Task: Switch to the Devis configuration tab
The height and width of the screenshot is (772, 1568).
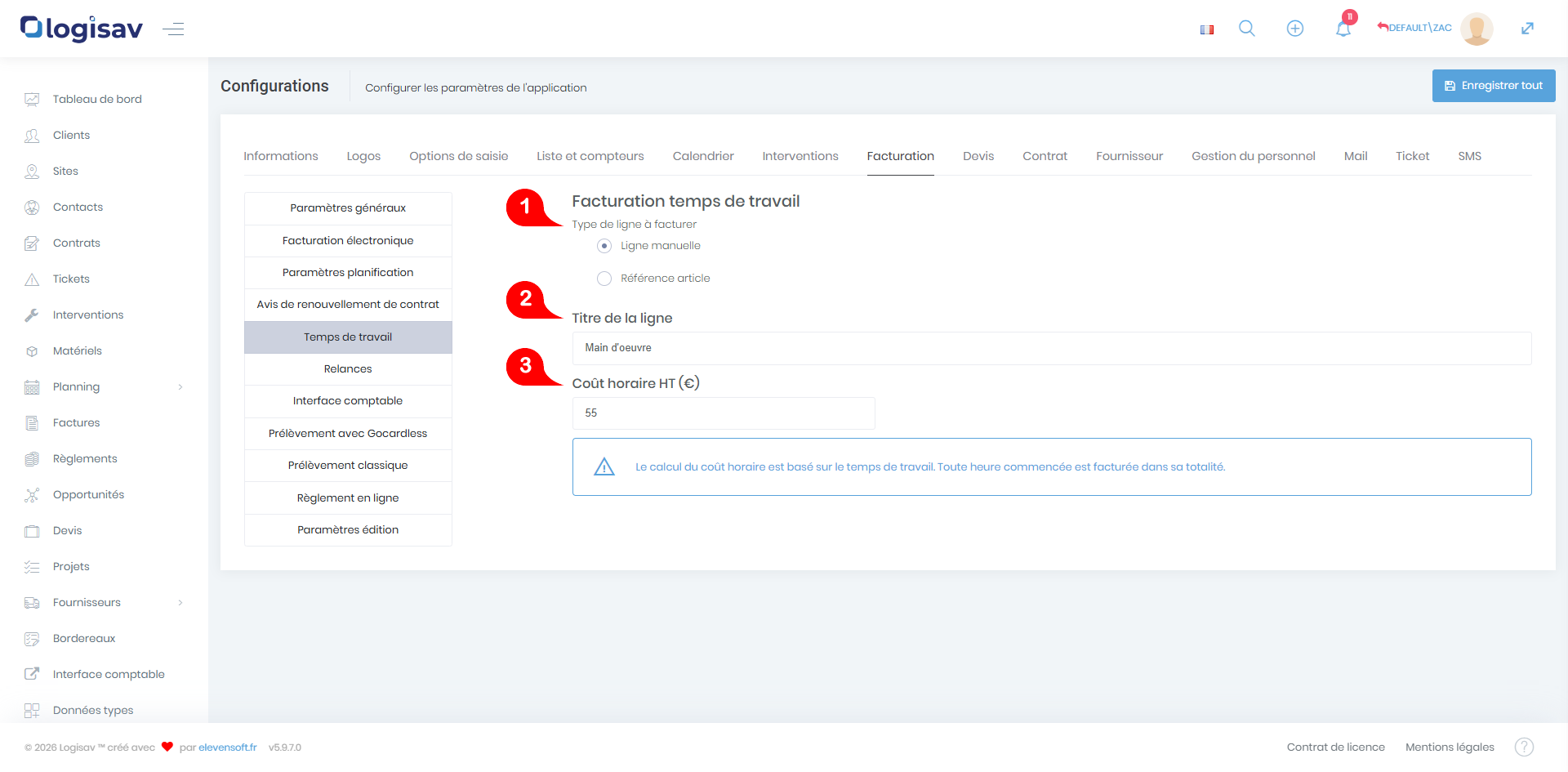Action: click(x=978, y=156)
